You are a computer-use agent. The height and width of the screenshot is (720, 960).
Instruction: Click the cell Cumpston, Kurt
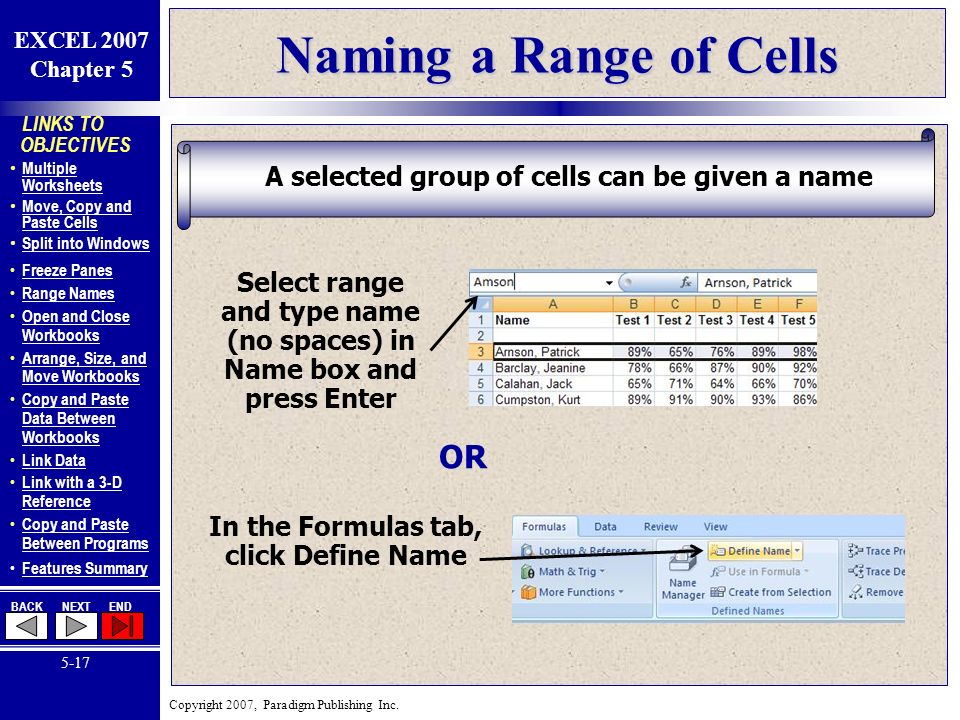click(x=553, y=400)
